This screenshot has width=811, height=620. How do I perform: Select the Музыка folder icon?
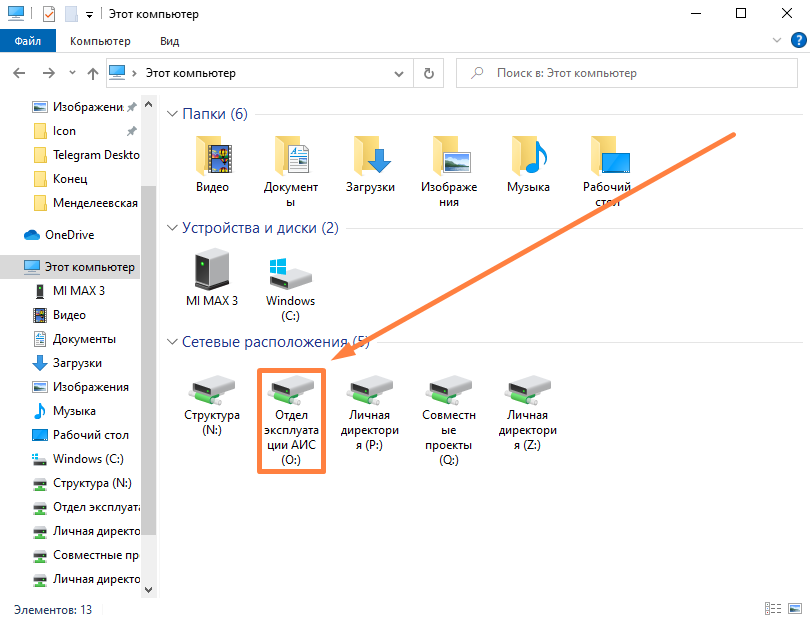528,158
